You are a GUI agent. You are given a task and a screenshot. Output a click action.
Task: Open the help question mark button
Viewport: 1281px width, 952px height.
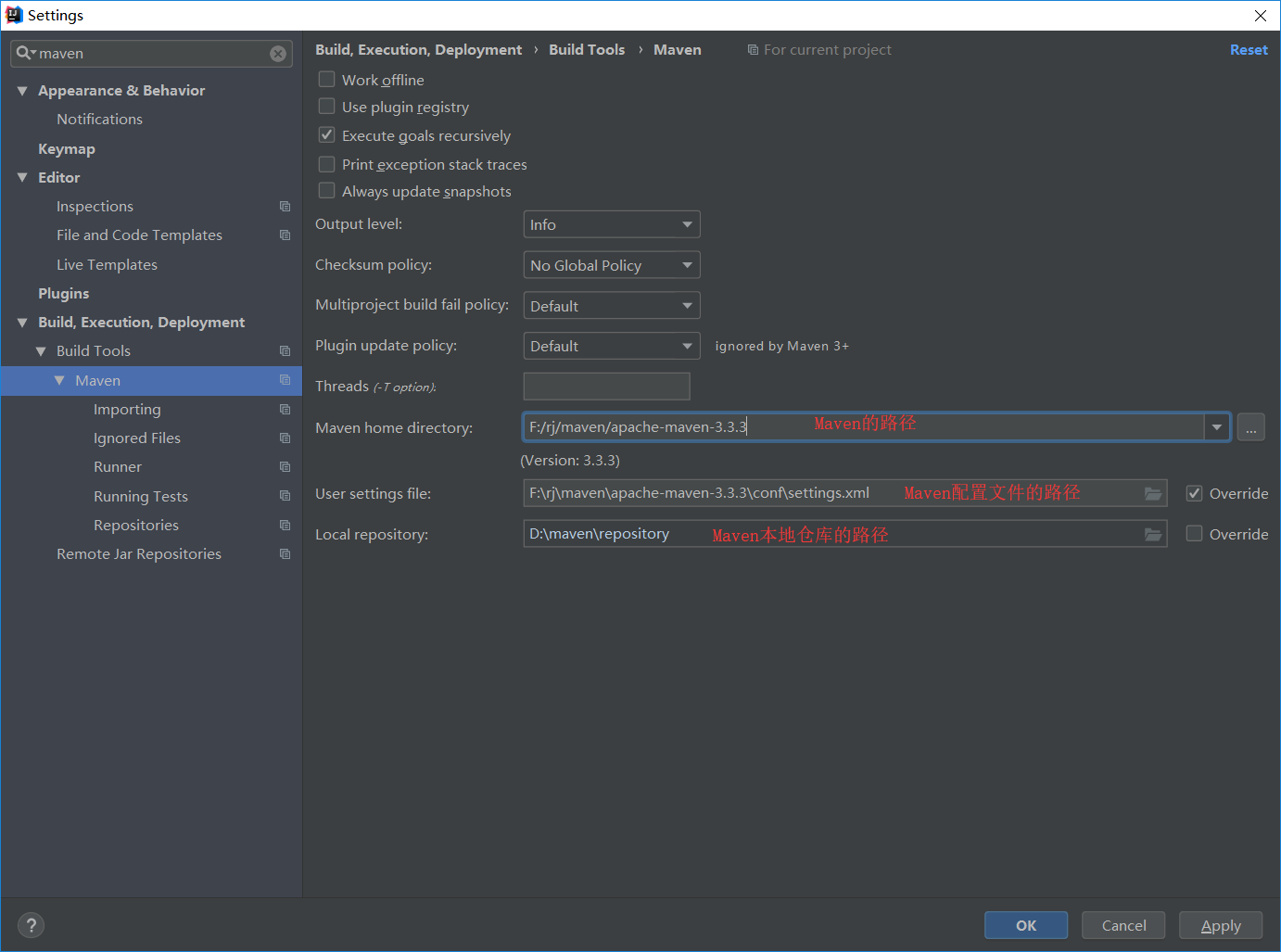(x=31, y=925)
